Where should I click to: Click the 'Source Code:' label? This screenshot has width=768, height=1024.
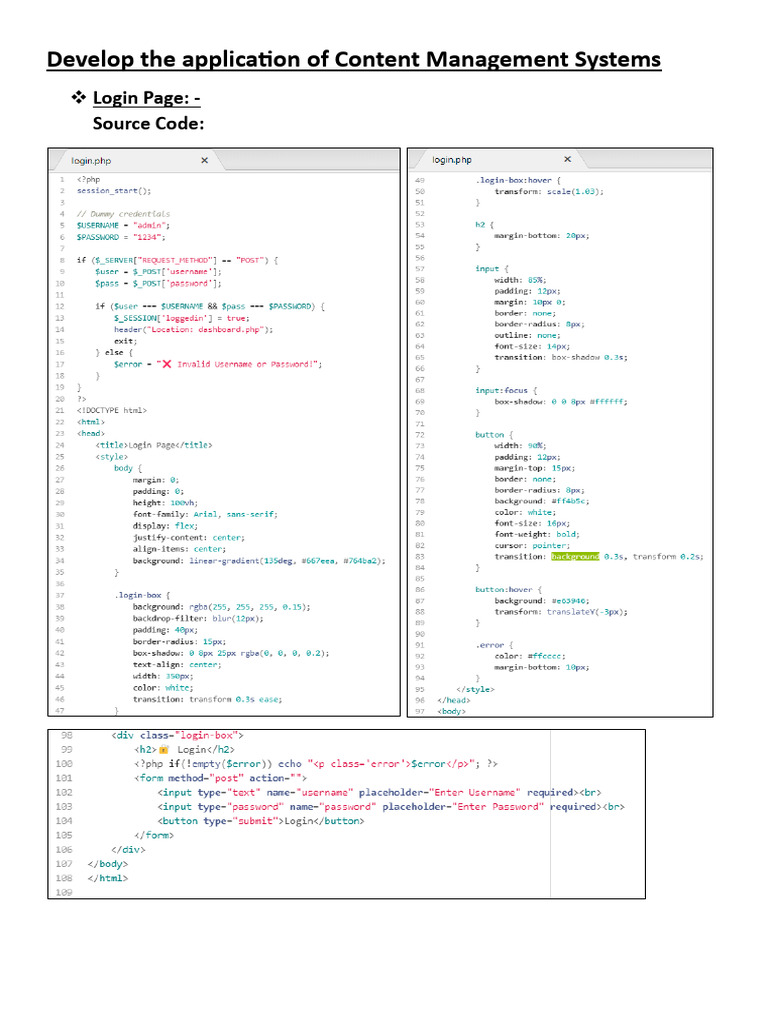pyautogui.click(x=148, y=123)
